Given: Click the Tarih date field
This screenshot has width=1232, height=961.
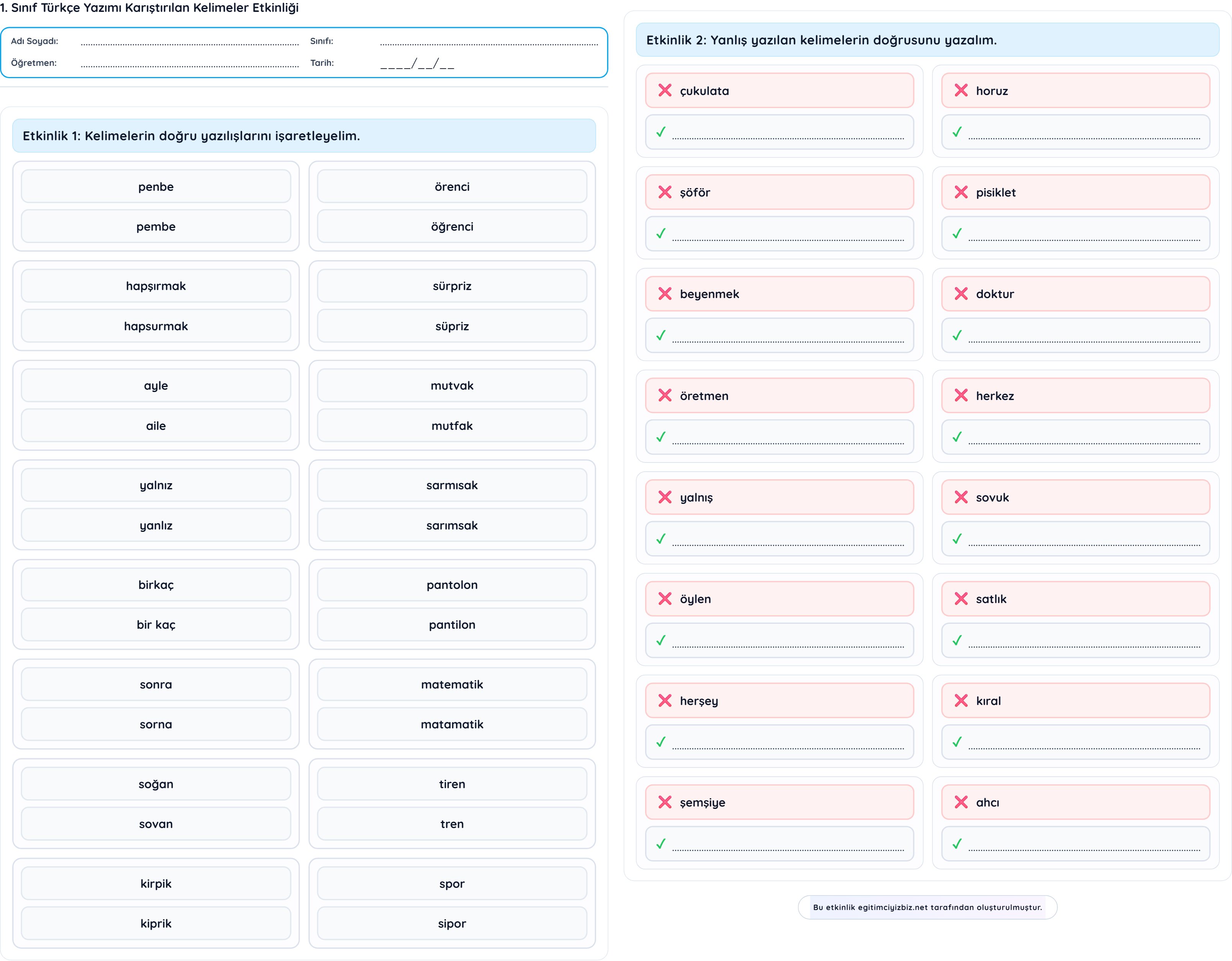Looking at the screenshot, I should click(x=417, y=63).
